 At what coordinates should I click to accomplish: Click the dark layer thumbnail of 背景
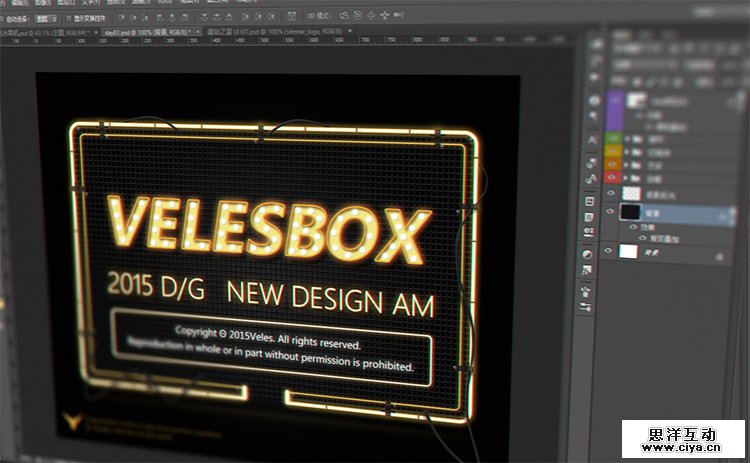630,212
